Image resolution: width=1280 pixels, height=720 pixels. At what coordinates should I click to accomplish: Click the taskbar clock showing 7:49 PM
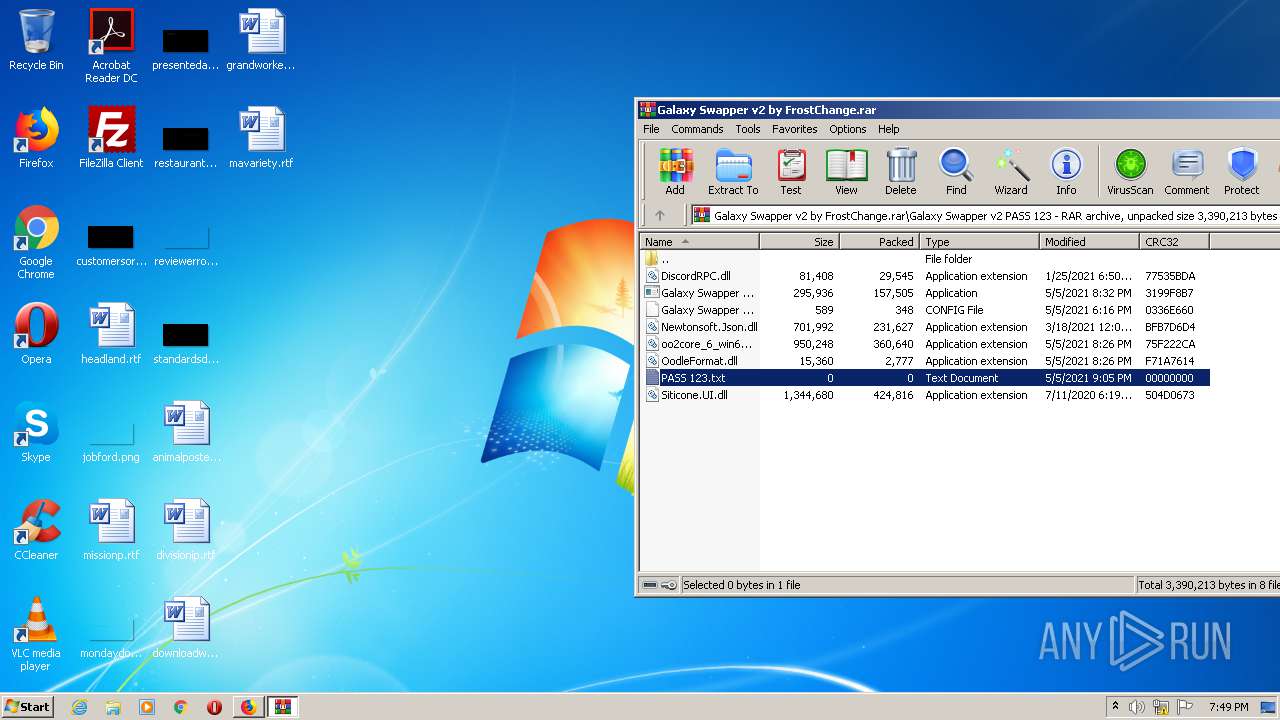tap(1228, 707)
